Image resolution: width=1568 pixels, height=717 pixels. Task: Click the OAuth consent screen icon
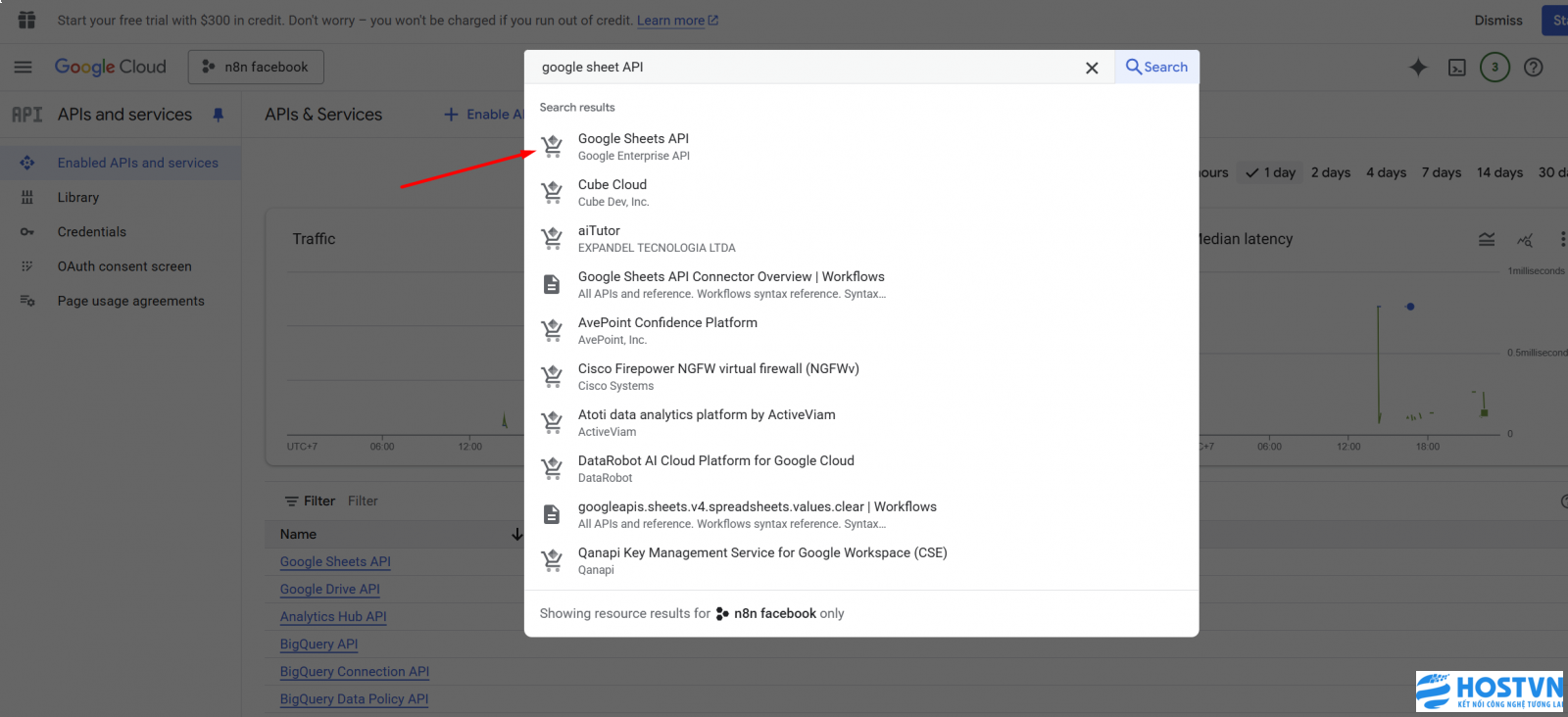[x=27, y=266]
